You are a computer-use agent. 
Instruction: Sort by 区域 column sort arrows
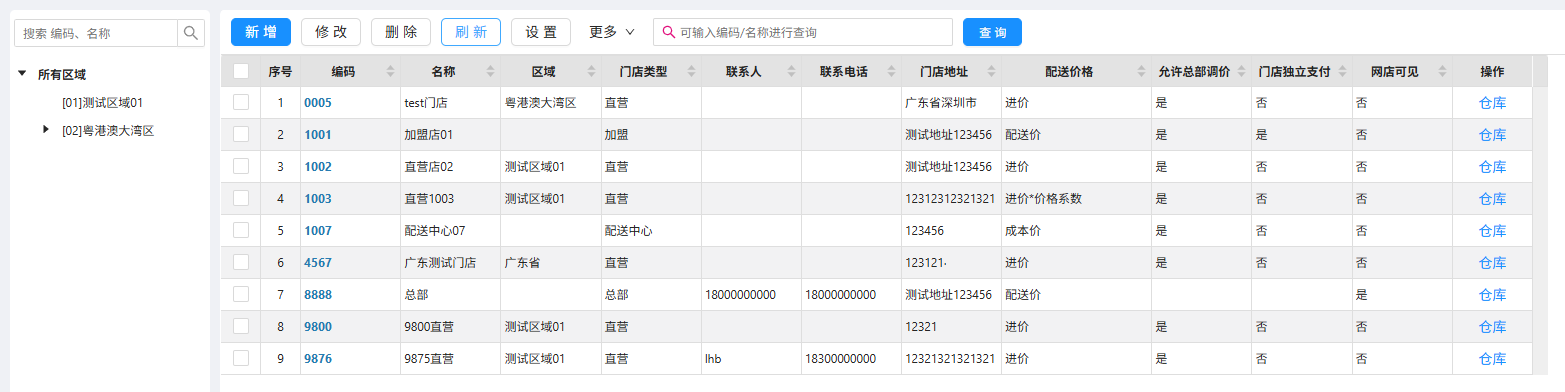coord(590,71)
